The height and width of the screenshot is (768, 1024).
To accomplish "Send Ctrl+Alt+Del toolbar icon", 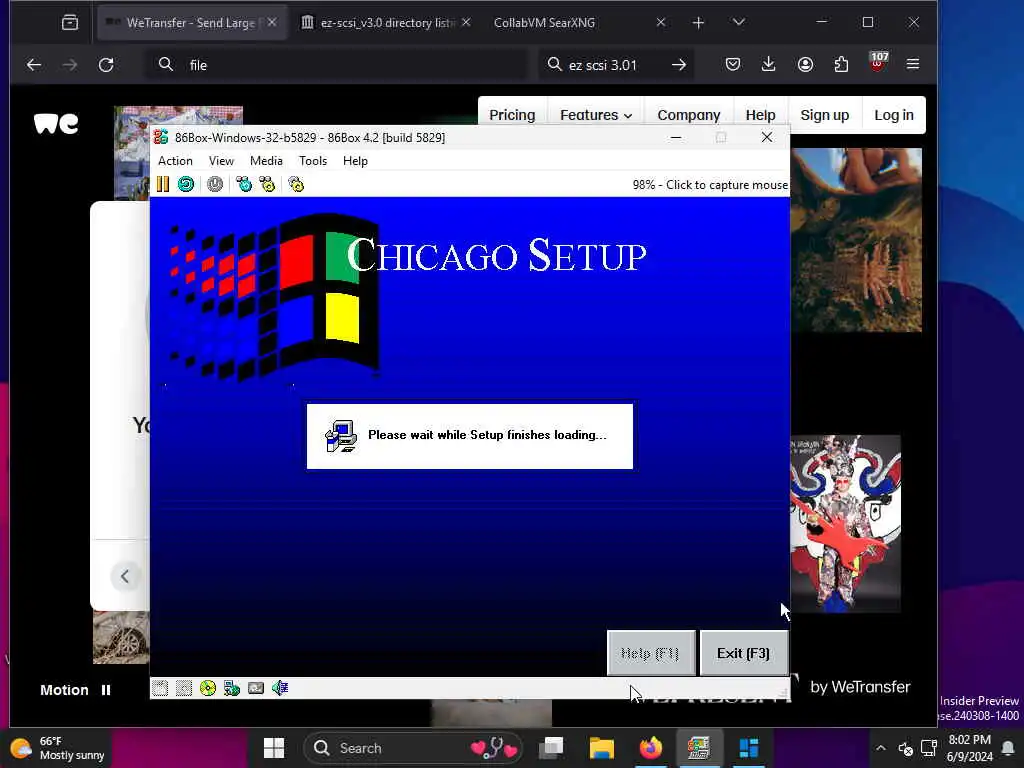I will coord(244,184).
